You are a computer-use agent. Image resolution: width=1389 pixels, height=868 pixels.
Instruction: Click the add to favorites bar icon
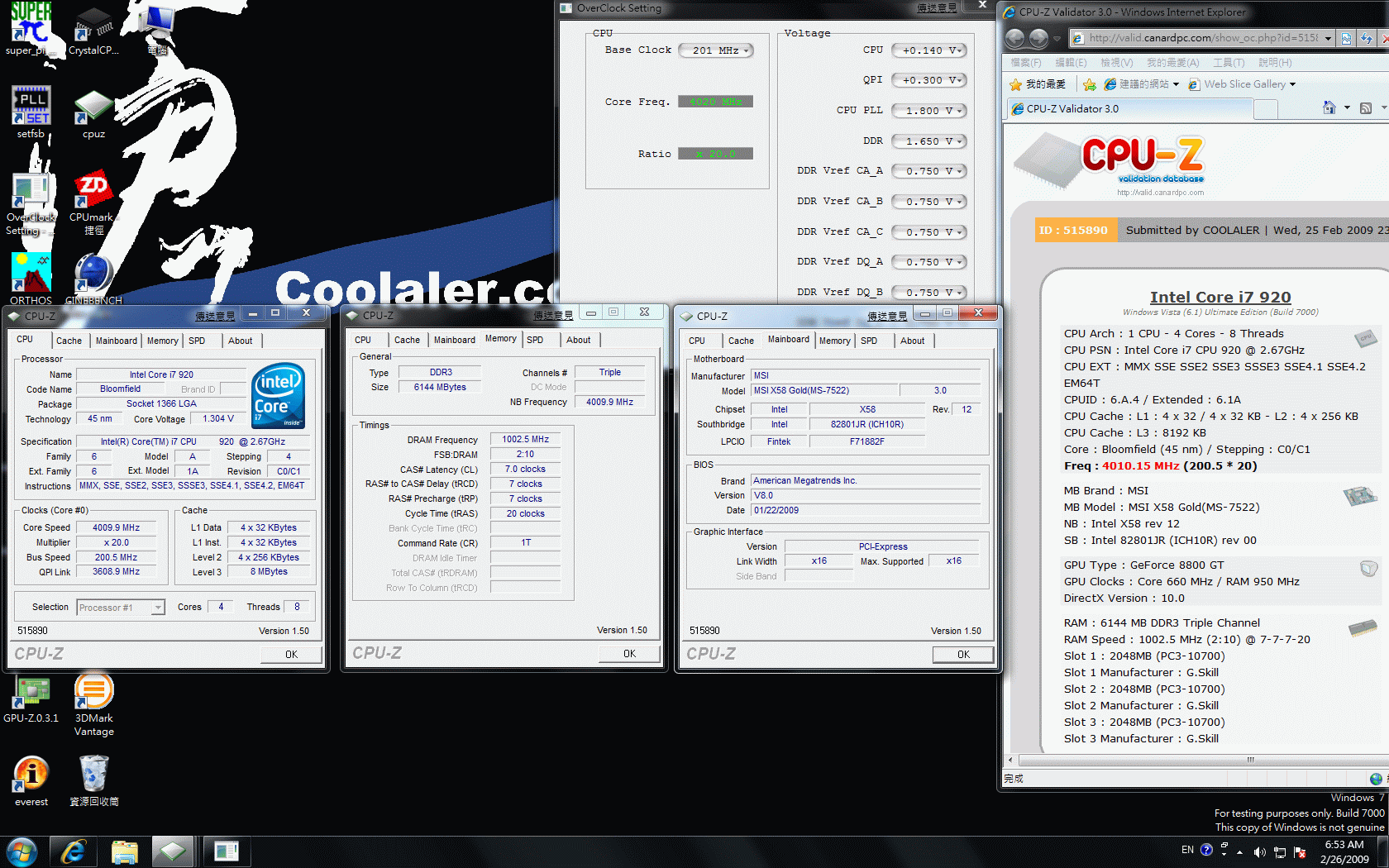[1090, 84]
